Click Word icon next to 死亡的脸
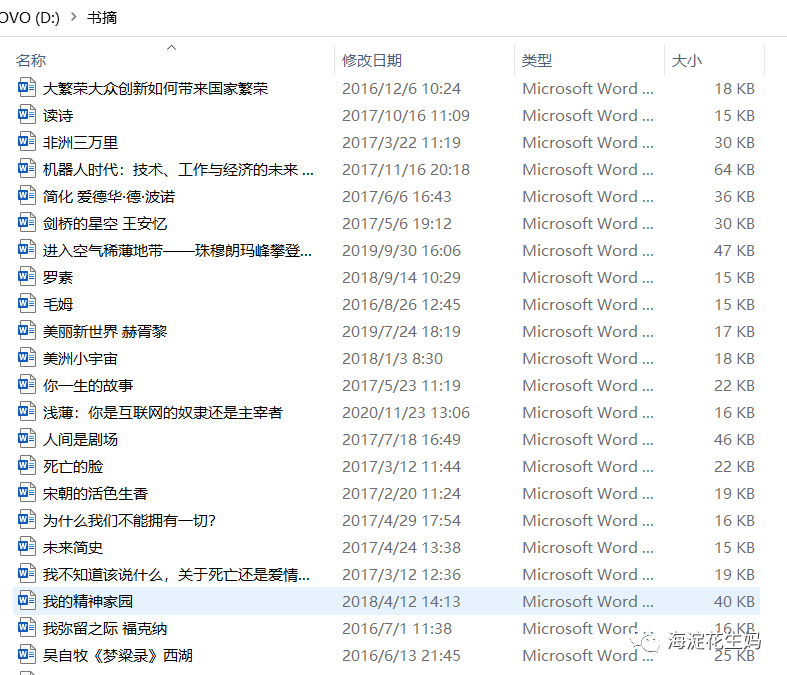Screen dimensions: 787x675 [x=27, y=466]
